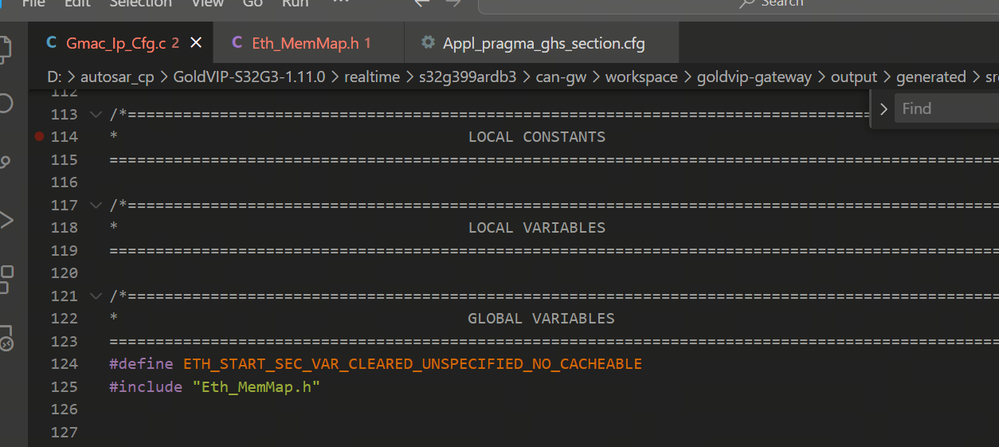The height and width of the screenshot is (447, 999).
Task: Click into the Find input field
Action: coord(945,108)
